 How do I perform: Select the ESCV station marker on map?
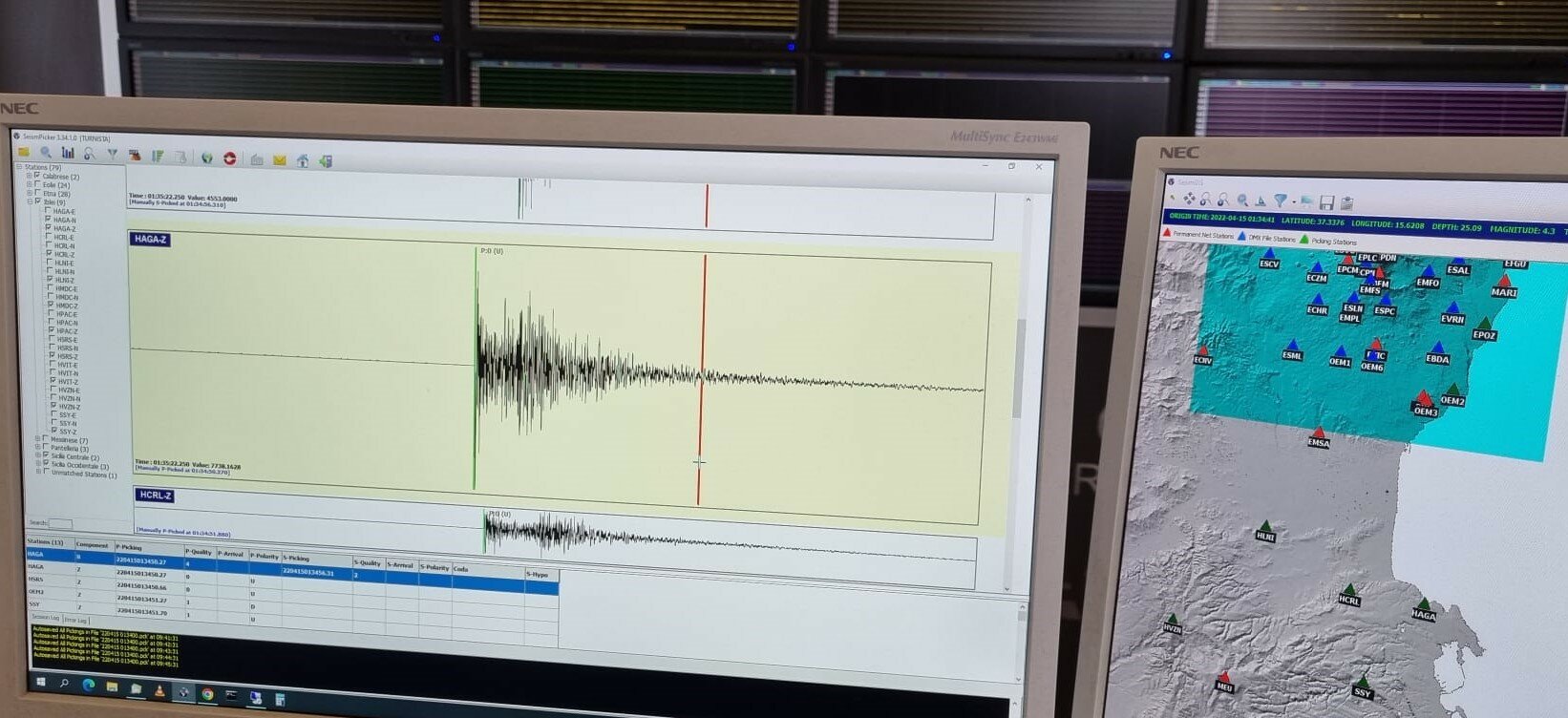(x=1269, y=259)
